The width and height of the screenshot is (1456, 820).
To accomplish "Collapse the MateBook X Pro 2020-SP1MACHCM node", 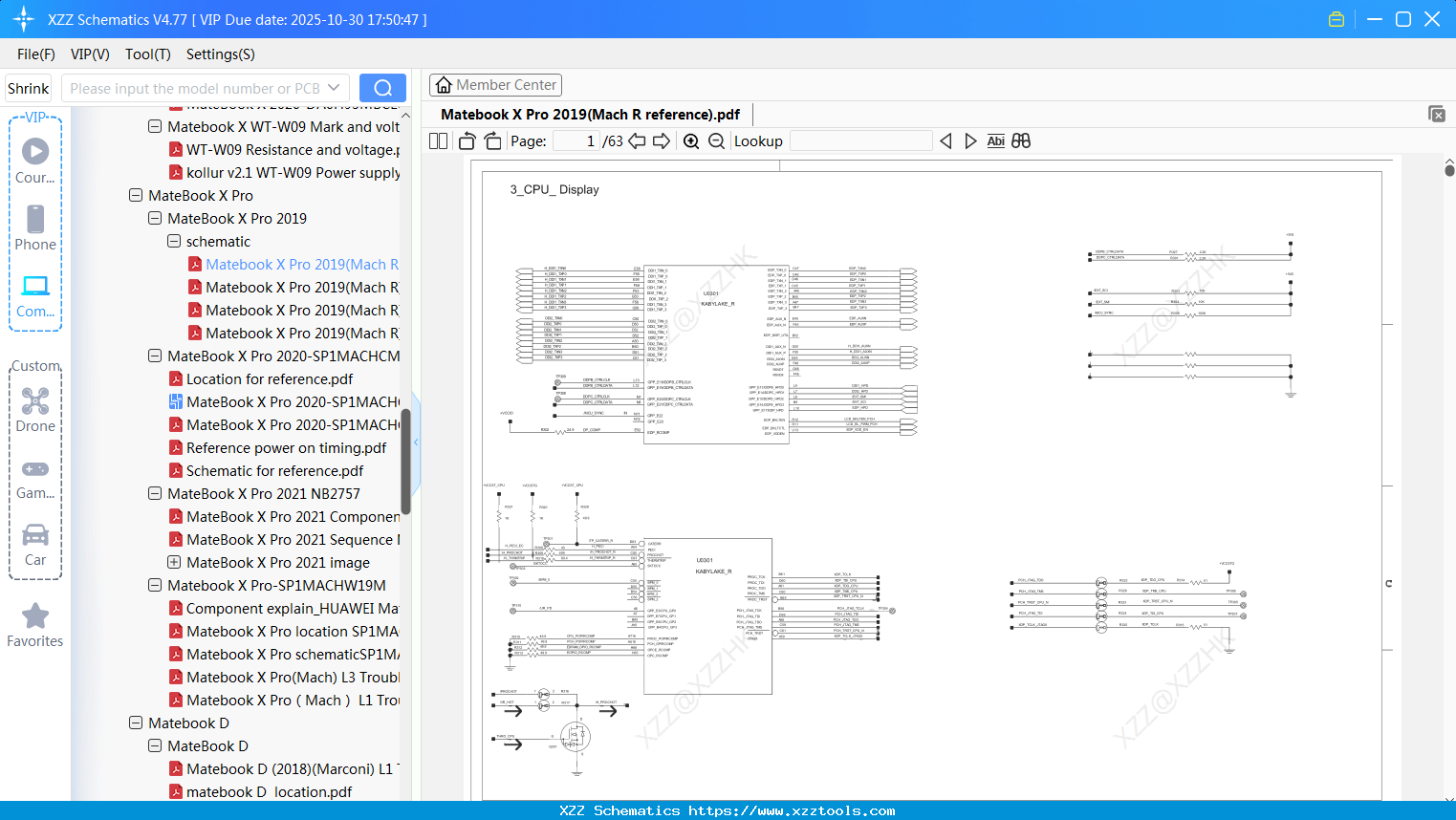I will tap(155, 356).
